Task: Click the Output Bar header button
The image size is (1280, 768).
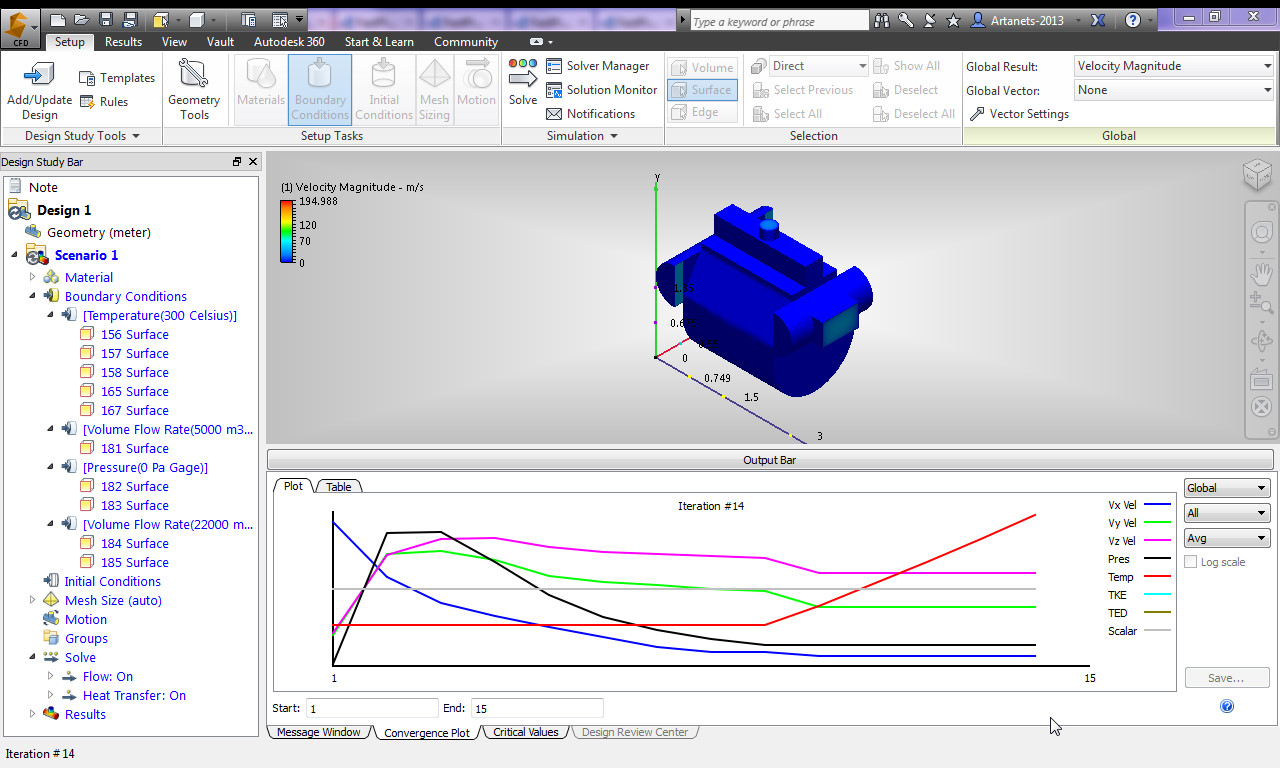Action: (x=770, y=460)
